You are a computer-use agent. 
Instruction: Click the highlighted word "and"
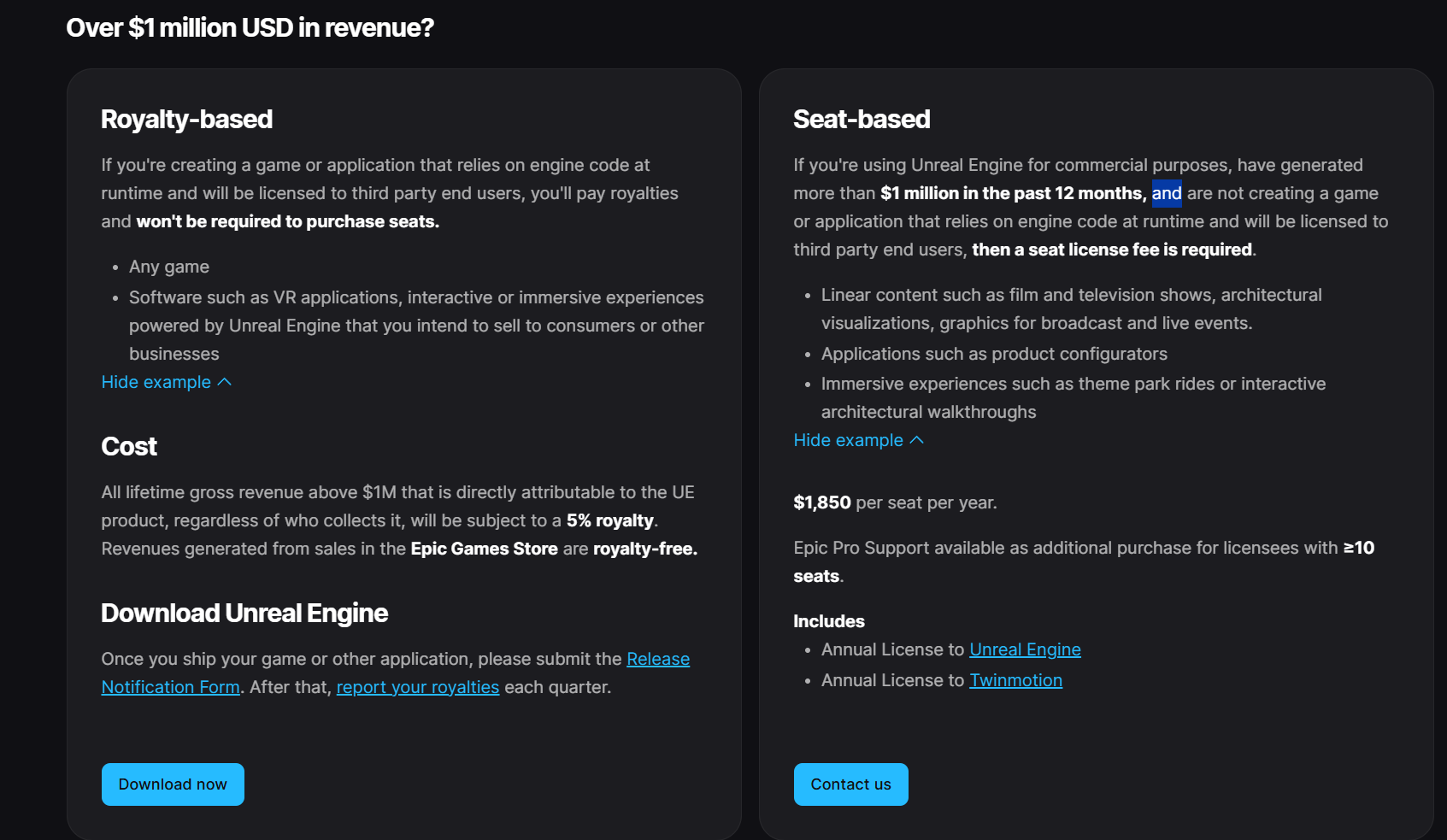click(x=1167, y=193)
